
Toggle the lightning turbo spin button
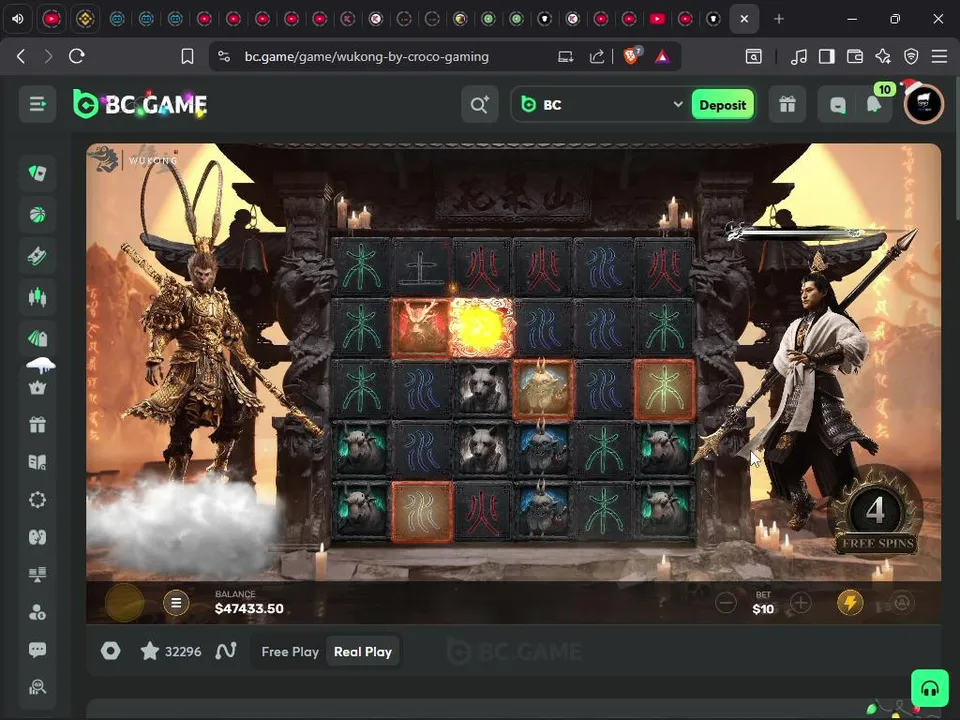coord(850,603)
